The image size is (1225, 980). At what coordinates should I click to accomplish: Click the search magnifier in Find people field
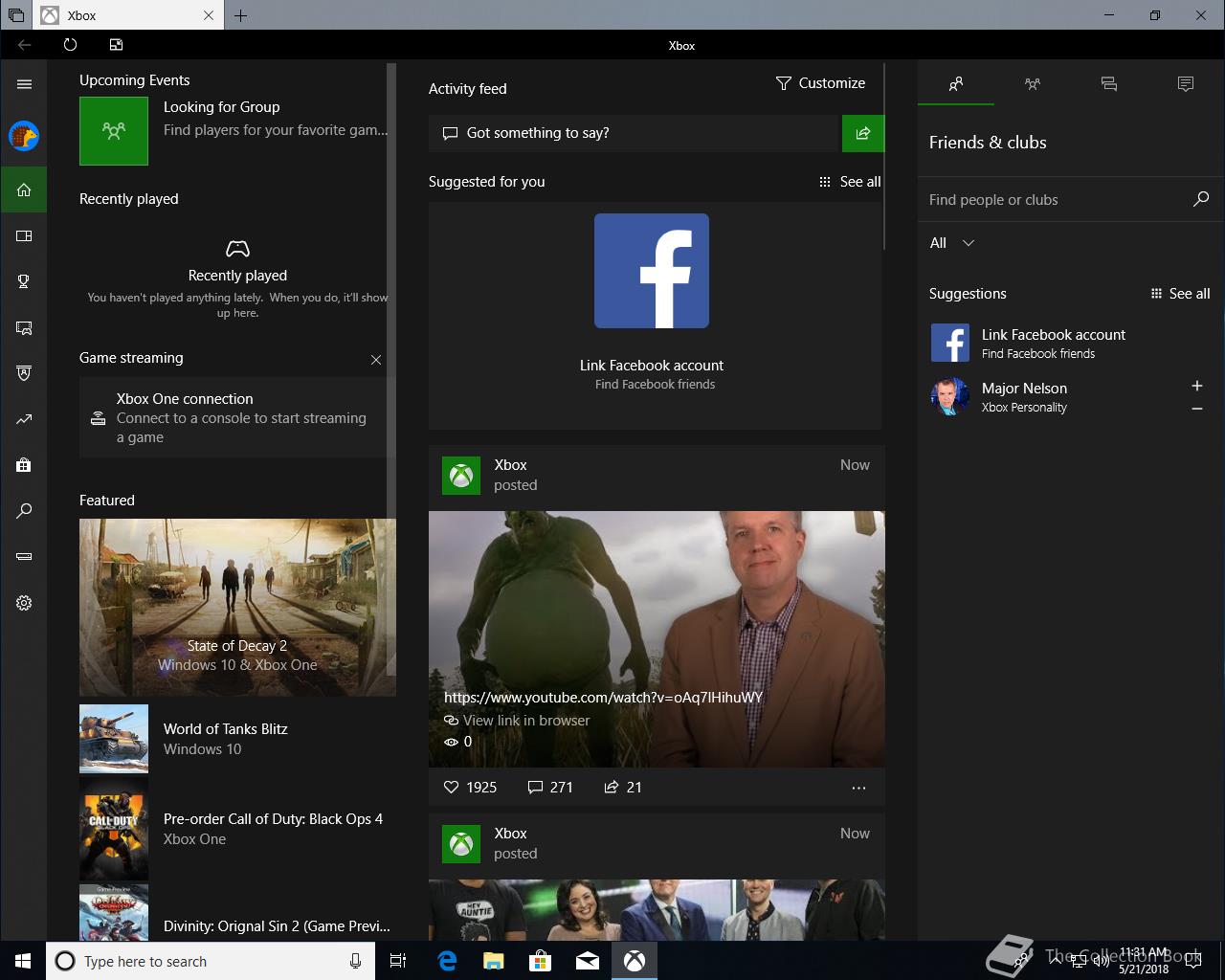(x=1201, y=199)
